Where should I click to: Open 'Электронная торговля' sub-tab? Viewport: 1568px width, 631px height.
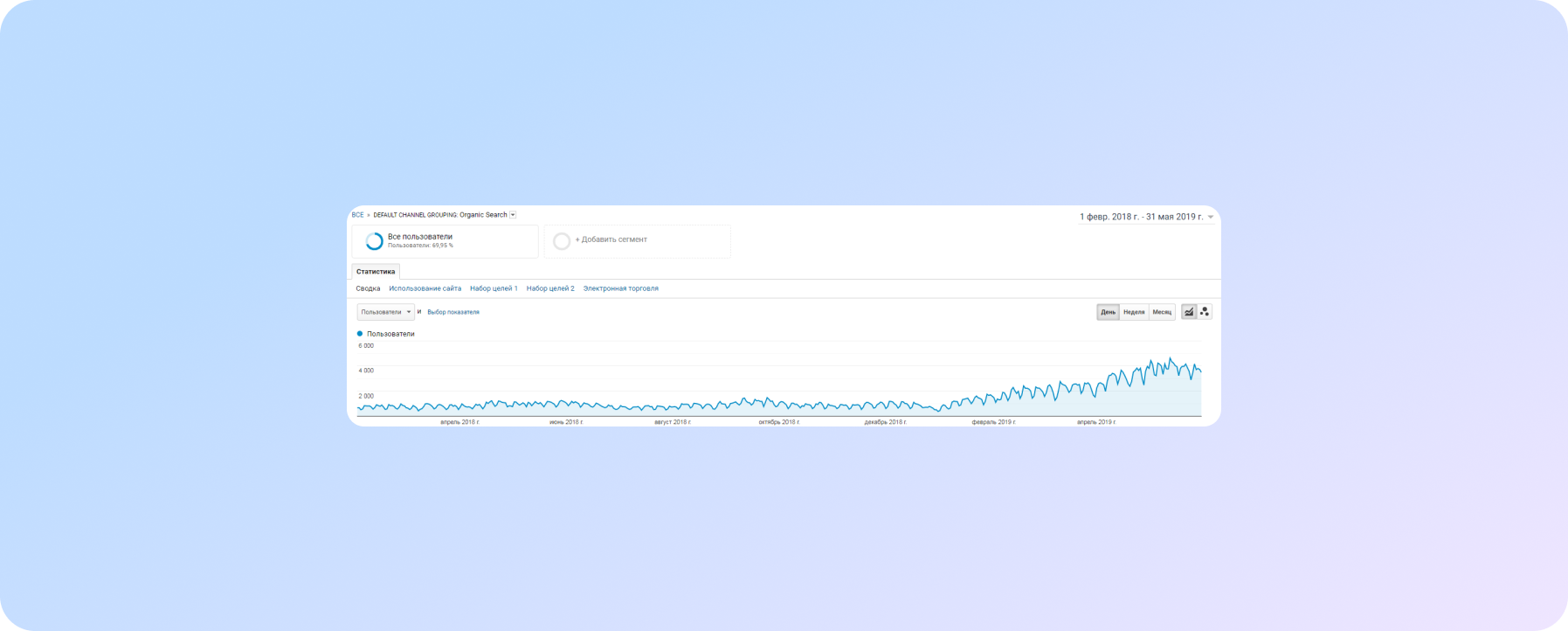pos(621,288)
